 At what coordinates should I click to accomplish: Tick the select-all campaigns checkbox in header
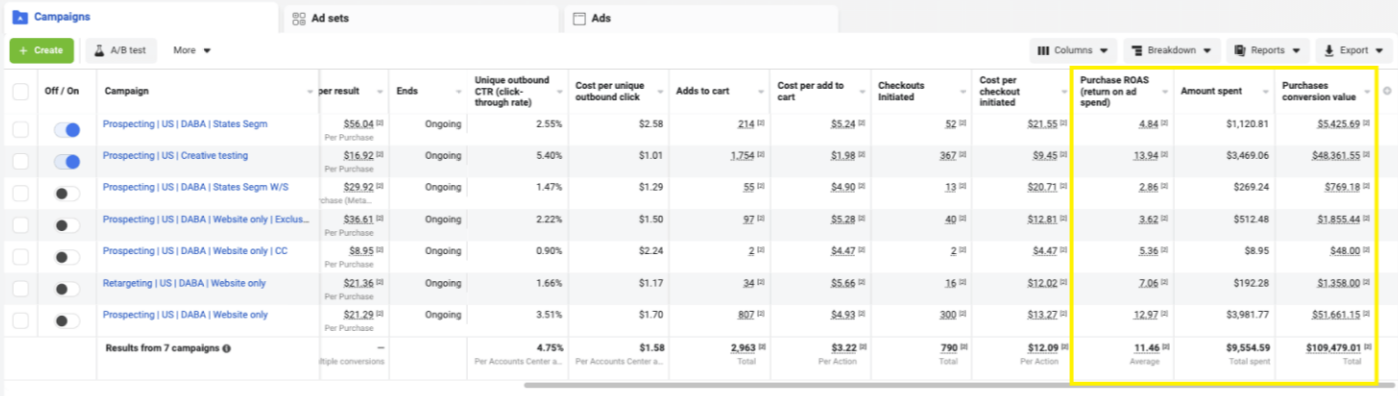(20, 92)
